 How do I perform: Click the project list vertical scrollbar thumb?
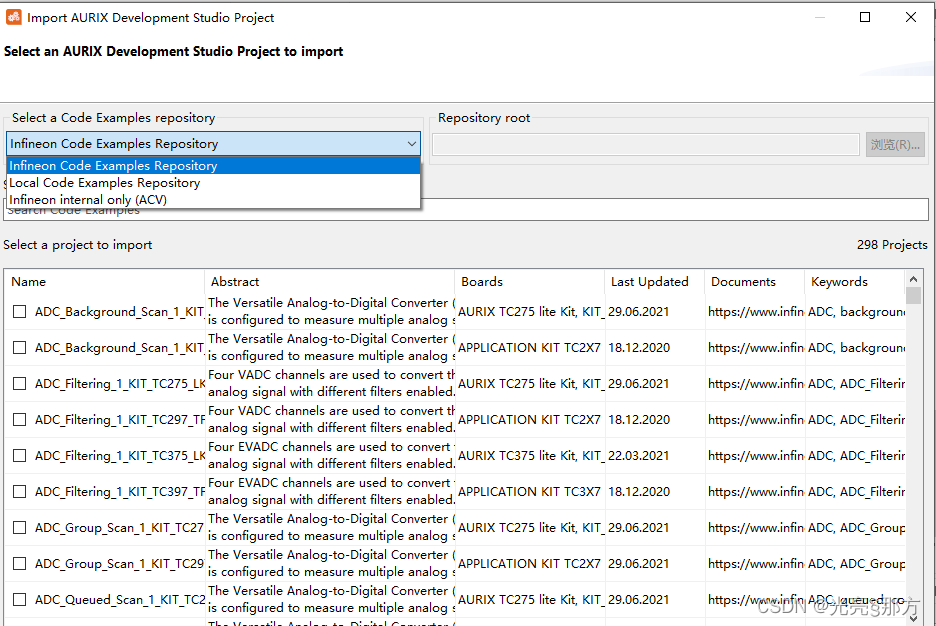(913, 296)
